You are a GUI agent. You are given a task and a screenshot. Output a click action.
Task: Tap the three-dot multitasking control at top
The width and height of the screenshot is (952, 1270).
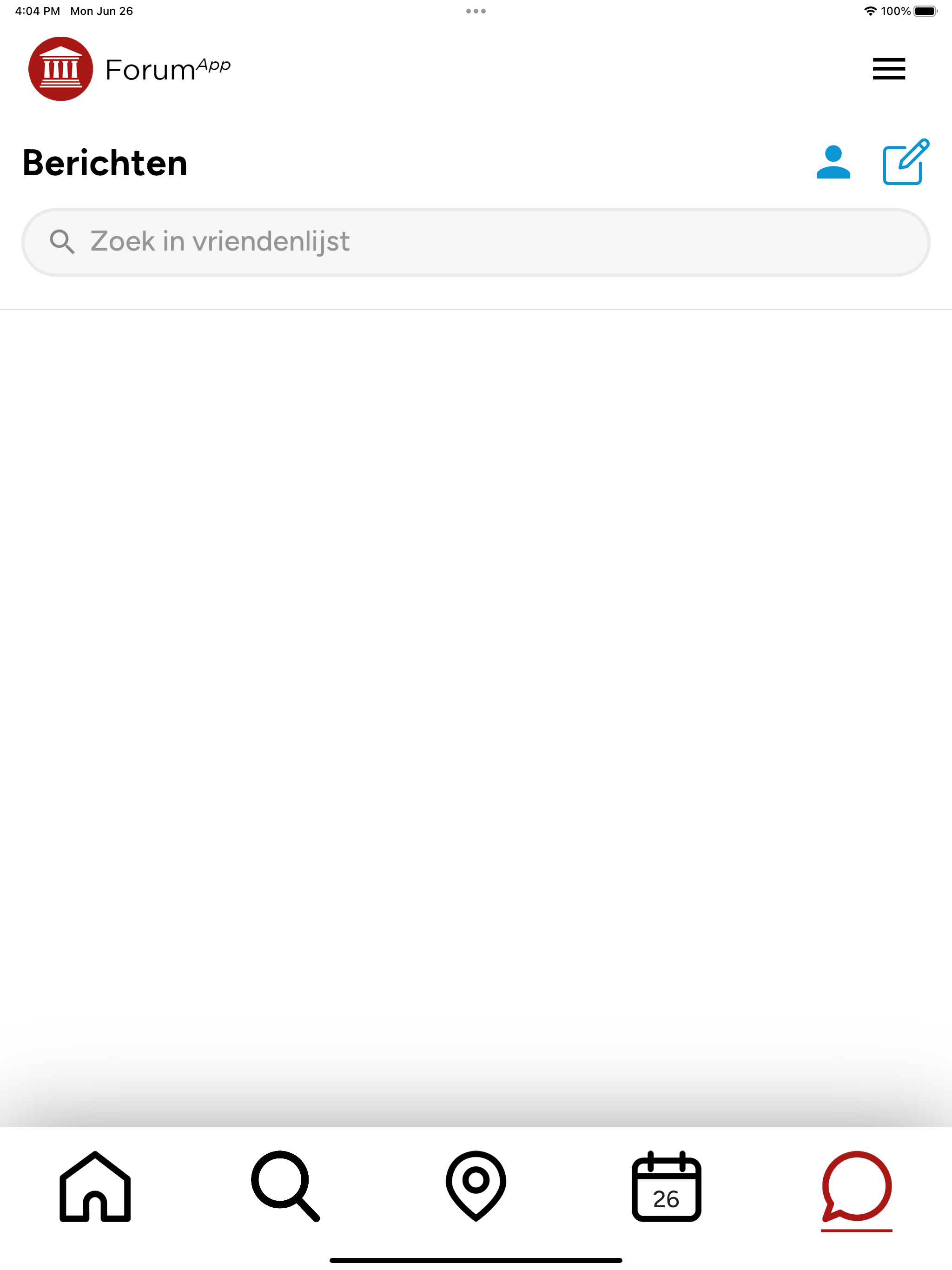(476, 11)
